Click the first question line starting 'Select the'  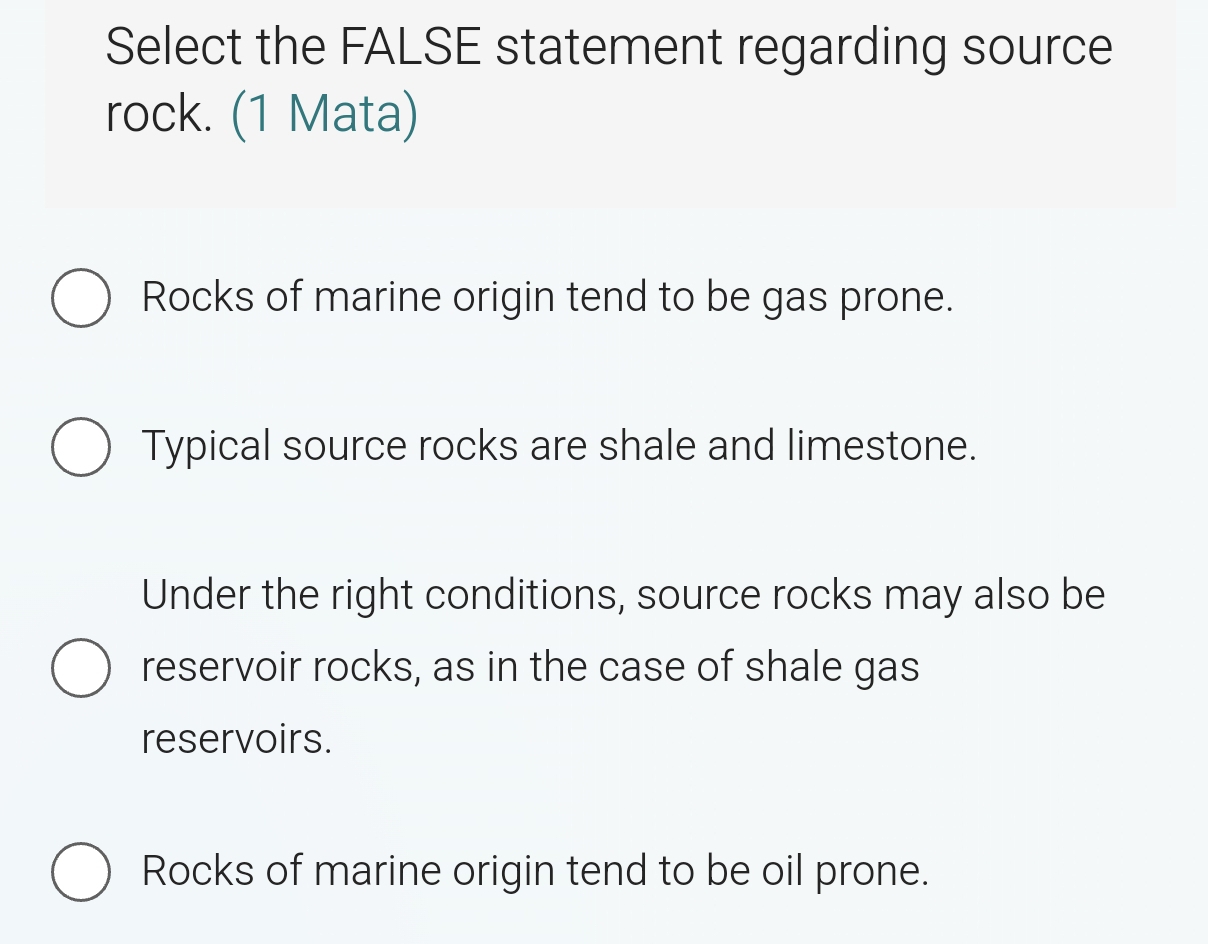coord(608,47)
